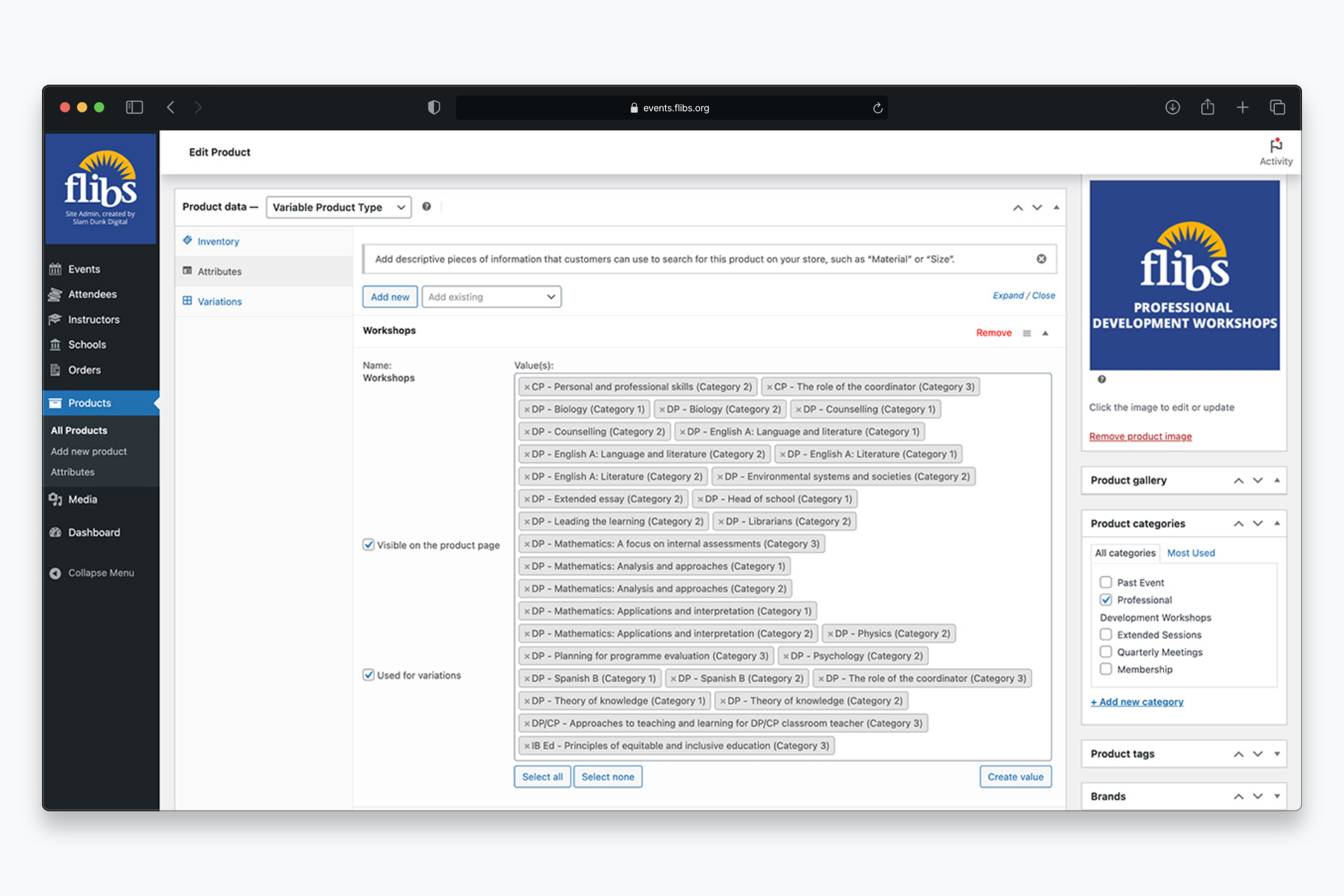The image size is (1344, 896).
Task: Click Remove product image link
Action: coord(1140,437)
